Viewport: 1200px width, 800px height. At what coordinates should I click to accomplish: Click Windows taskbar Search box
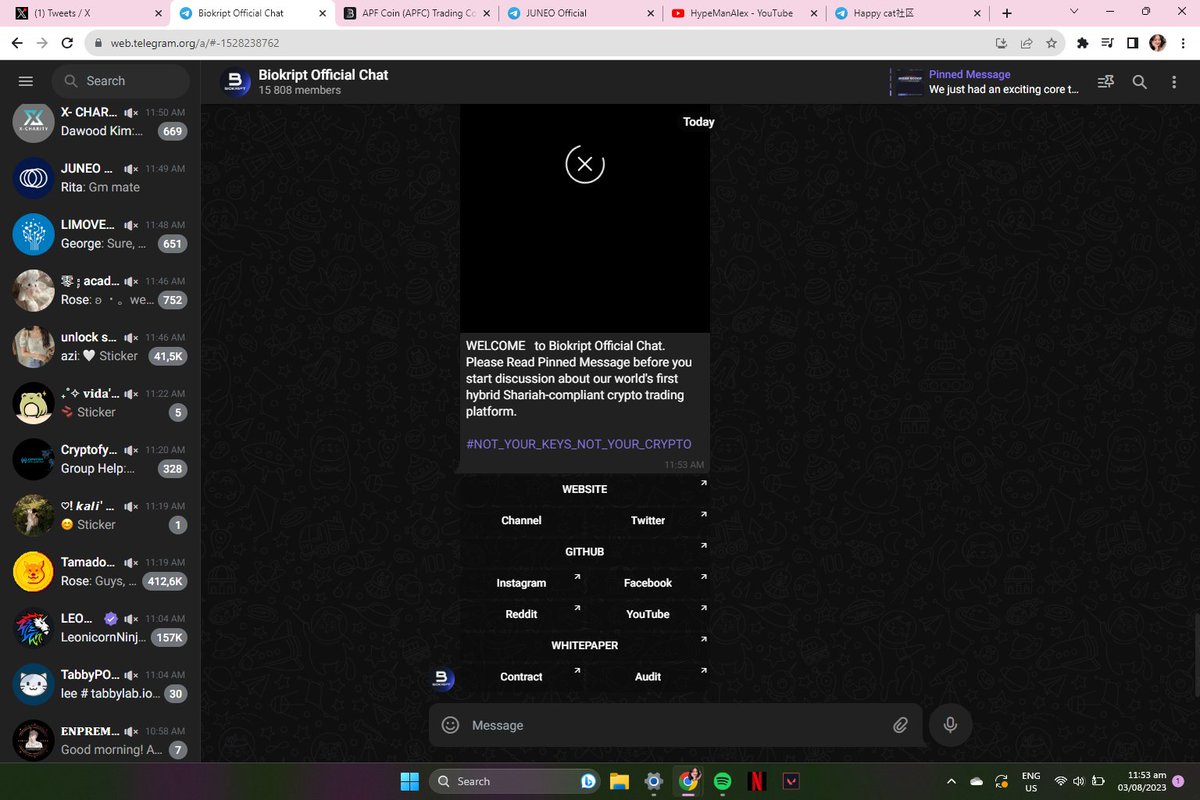513,781
